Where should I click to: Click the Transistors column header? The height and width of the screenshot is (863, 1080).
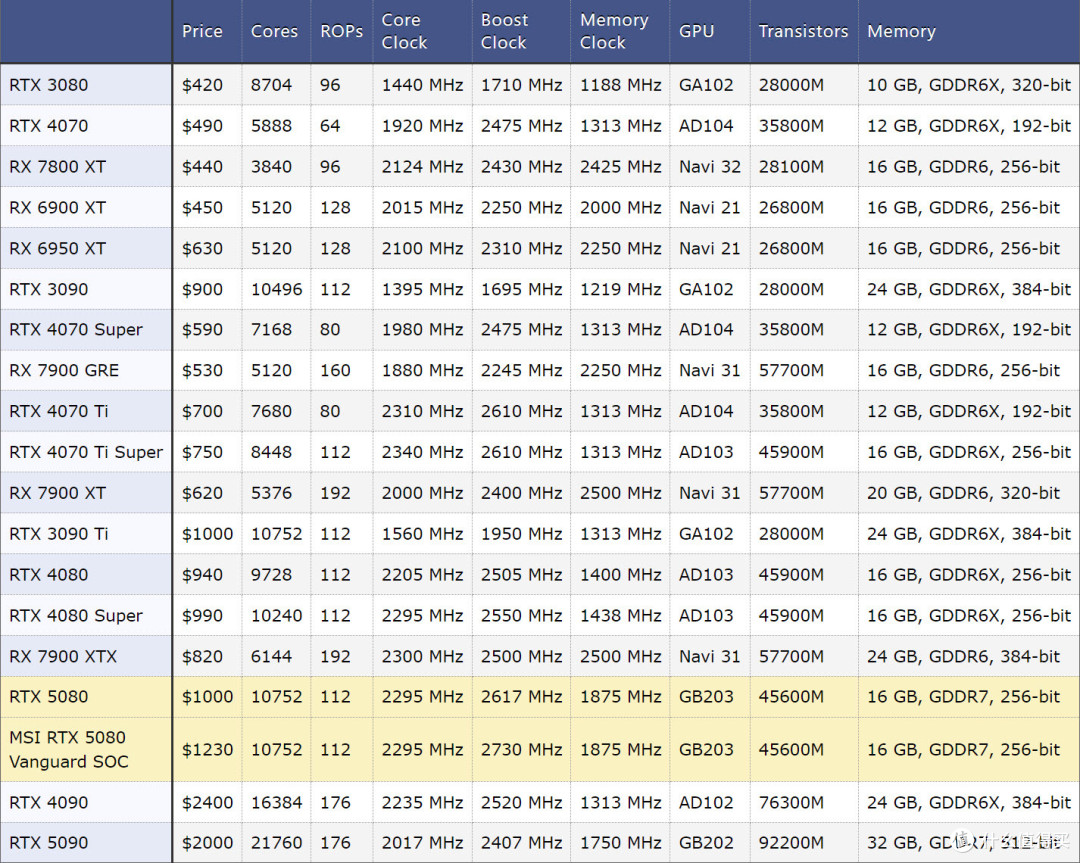coord(803,31)
